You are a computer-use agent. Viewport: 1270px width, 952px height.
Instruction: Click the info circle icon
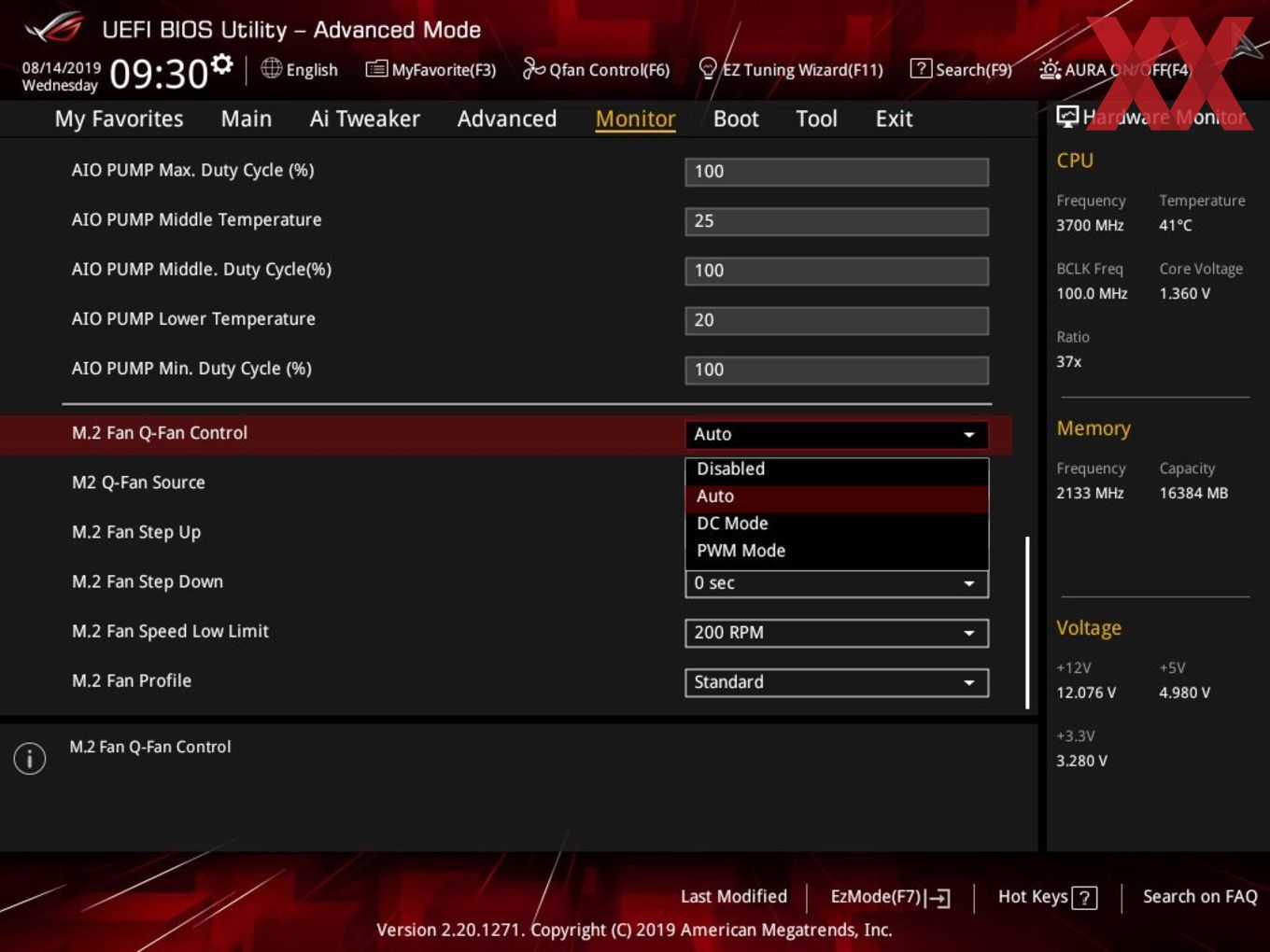click(x=30, y=758)
